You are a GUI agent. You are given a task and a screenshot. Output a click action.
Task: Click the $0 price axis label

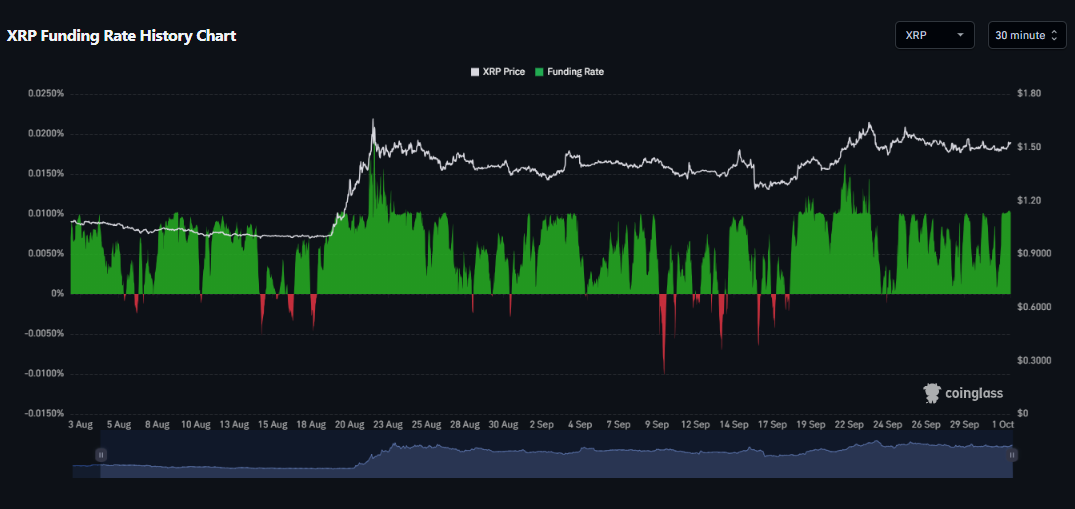1024,414
